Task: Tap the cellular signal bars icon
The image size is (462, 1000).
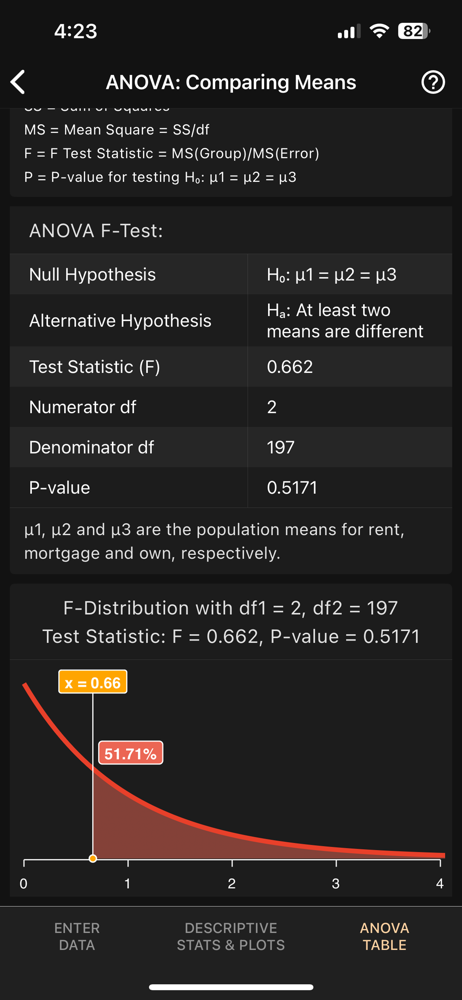Action: point(348,31)
